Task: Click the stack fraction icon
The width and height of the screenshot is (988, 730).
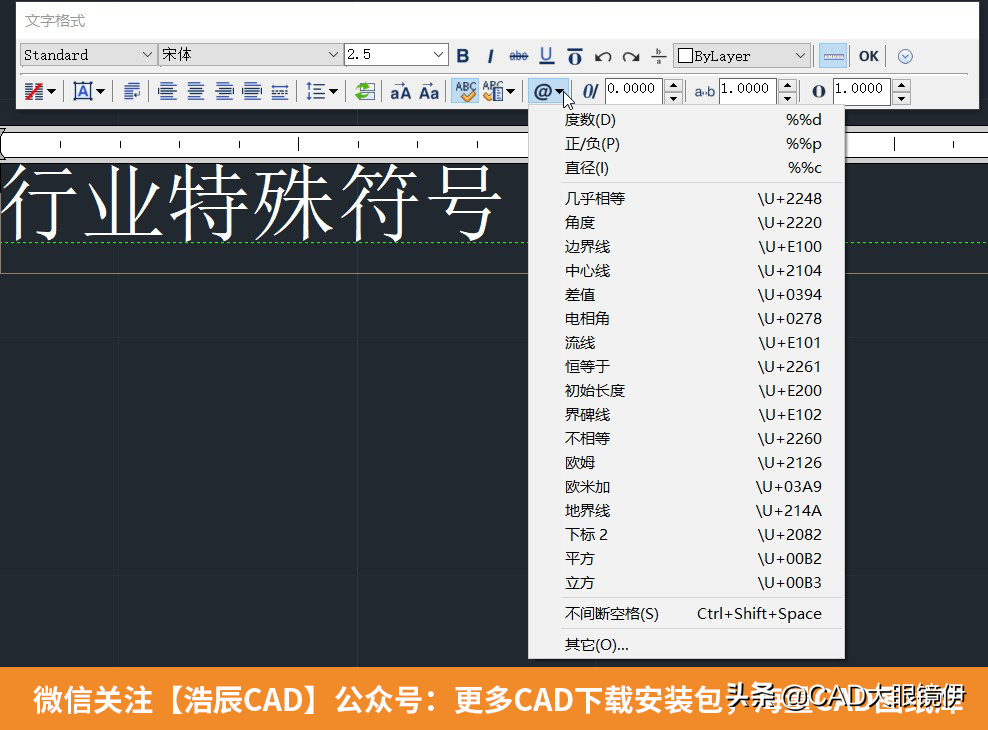Action: [658, 56]
